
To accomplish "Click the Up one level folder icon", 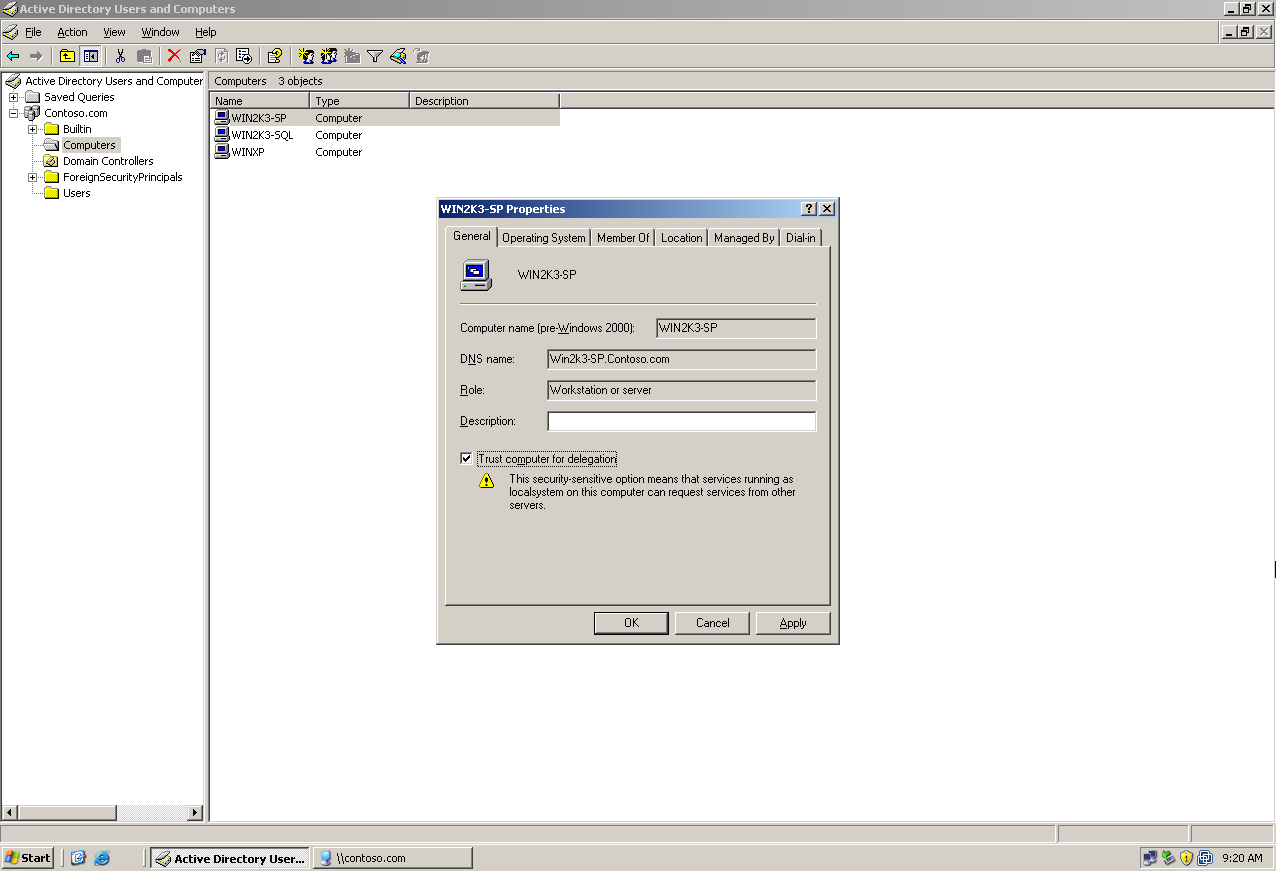I will click(67, 56).
